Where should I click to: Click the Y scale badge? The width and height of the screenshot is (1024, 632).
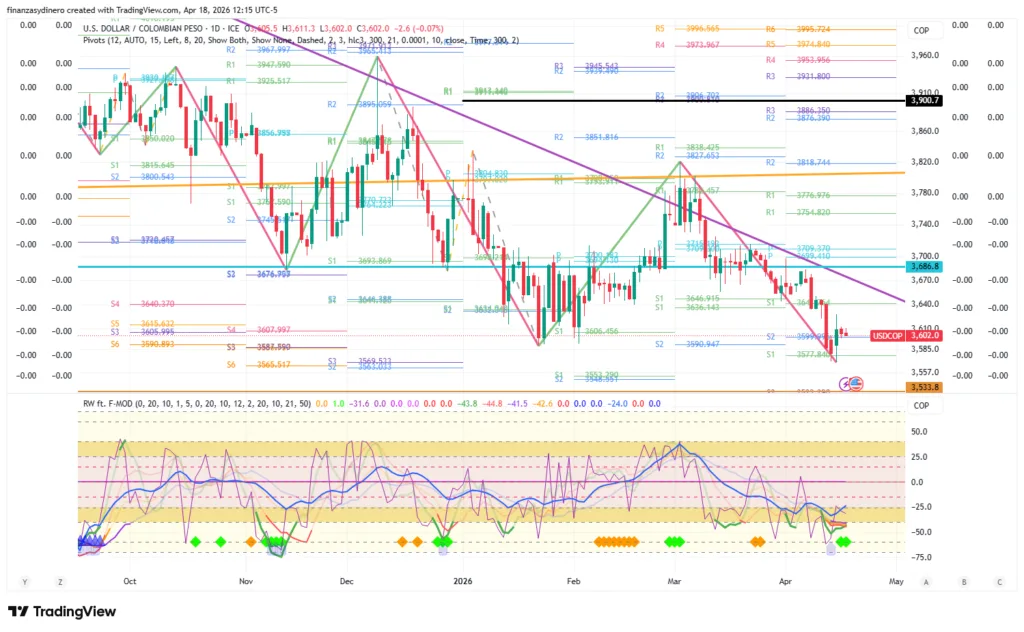(24, 581)
